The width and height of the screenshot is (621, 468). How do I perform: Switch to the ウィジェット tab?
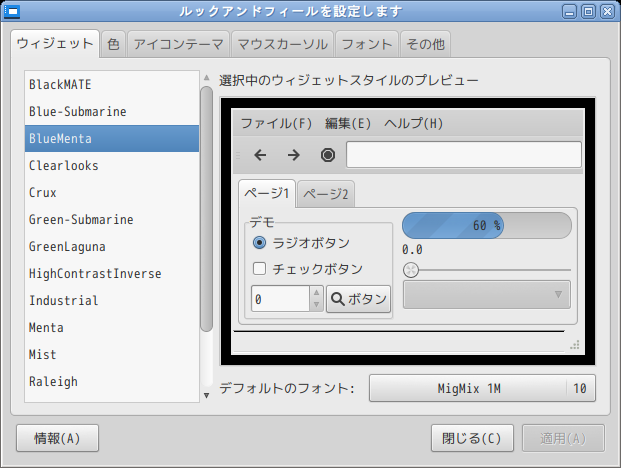click(x=55, y=44)
